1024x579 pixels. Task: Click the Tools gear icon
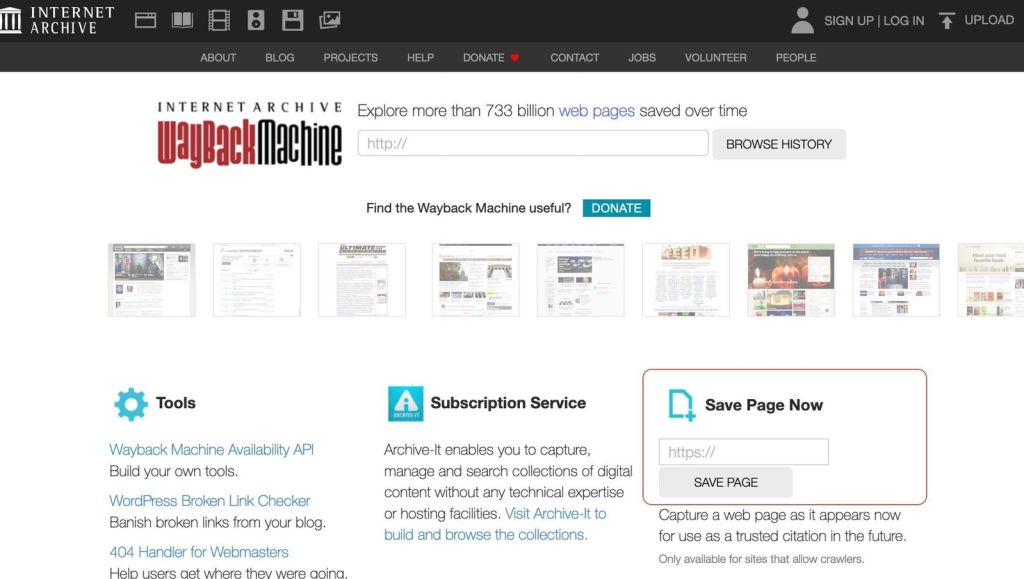pyautogui.click(x=131, y=404)
